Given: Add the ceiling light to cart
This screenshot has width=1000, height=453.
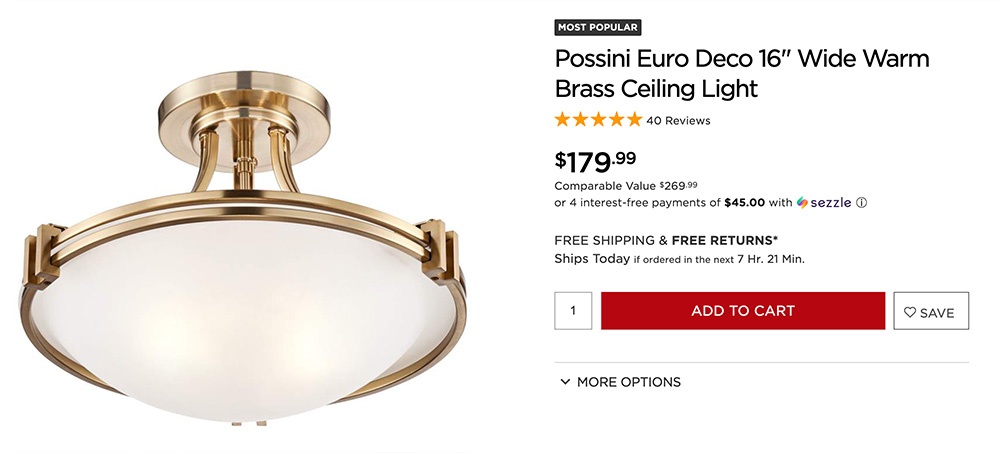Looking at the screenshot, I should pos(743,311).
